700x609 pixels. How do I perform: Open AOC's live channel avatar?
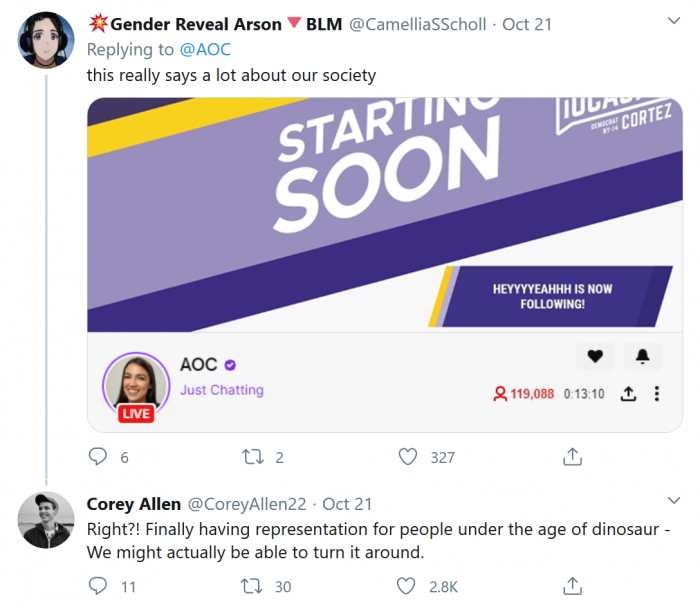click(x=135, y=385)
